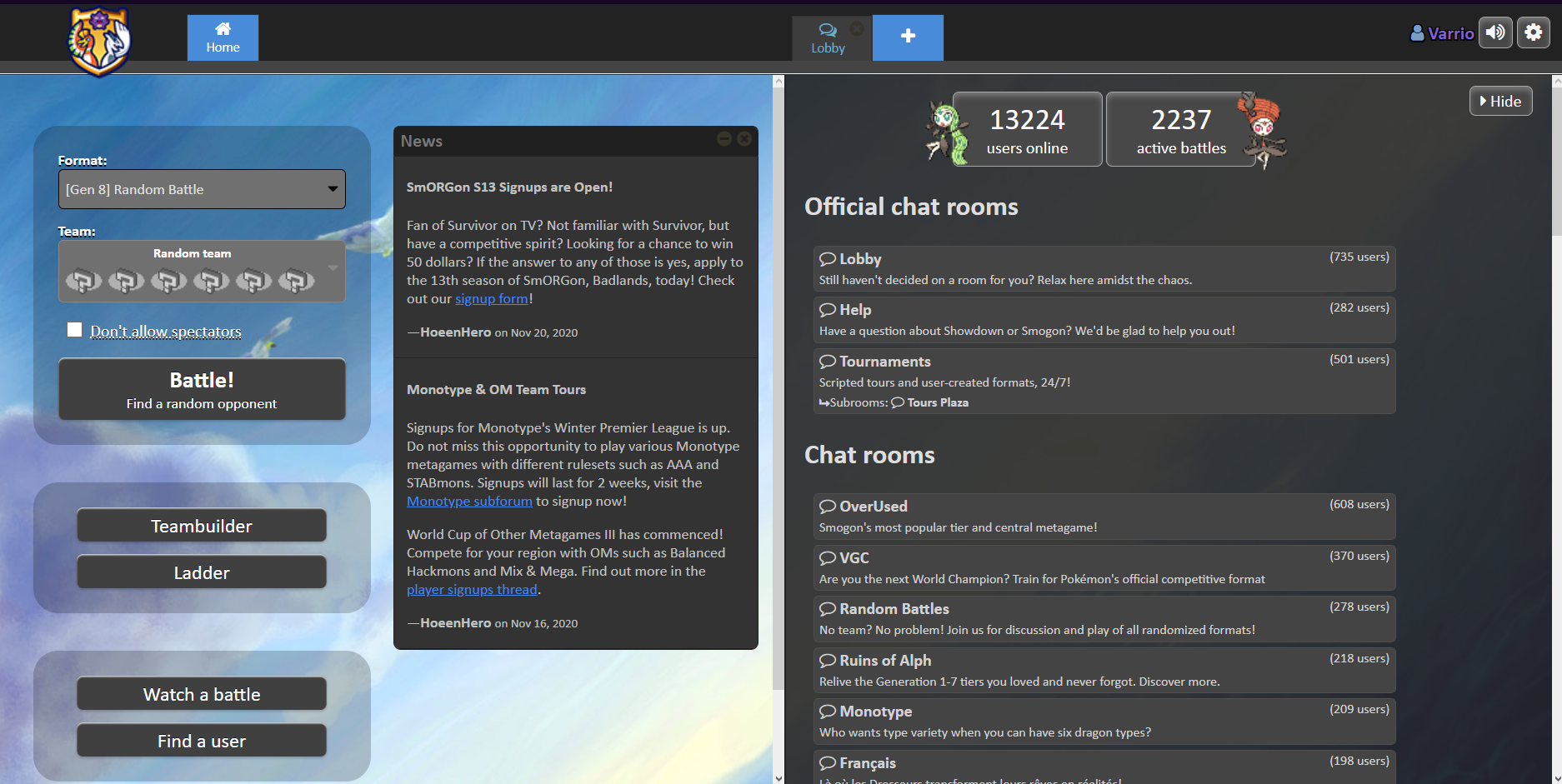1562x784 pixels.
Task: Click scroll-down arrow of main menu scrollbar
Action: coord(778,778)
